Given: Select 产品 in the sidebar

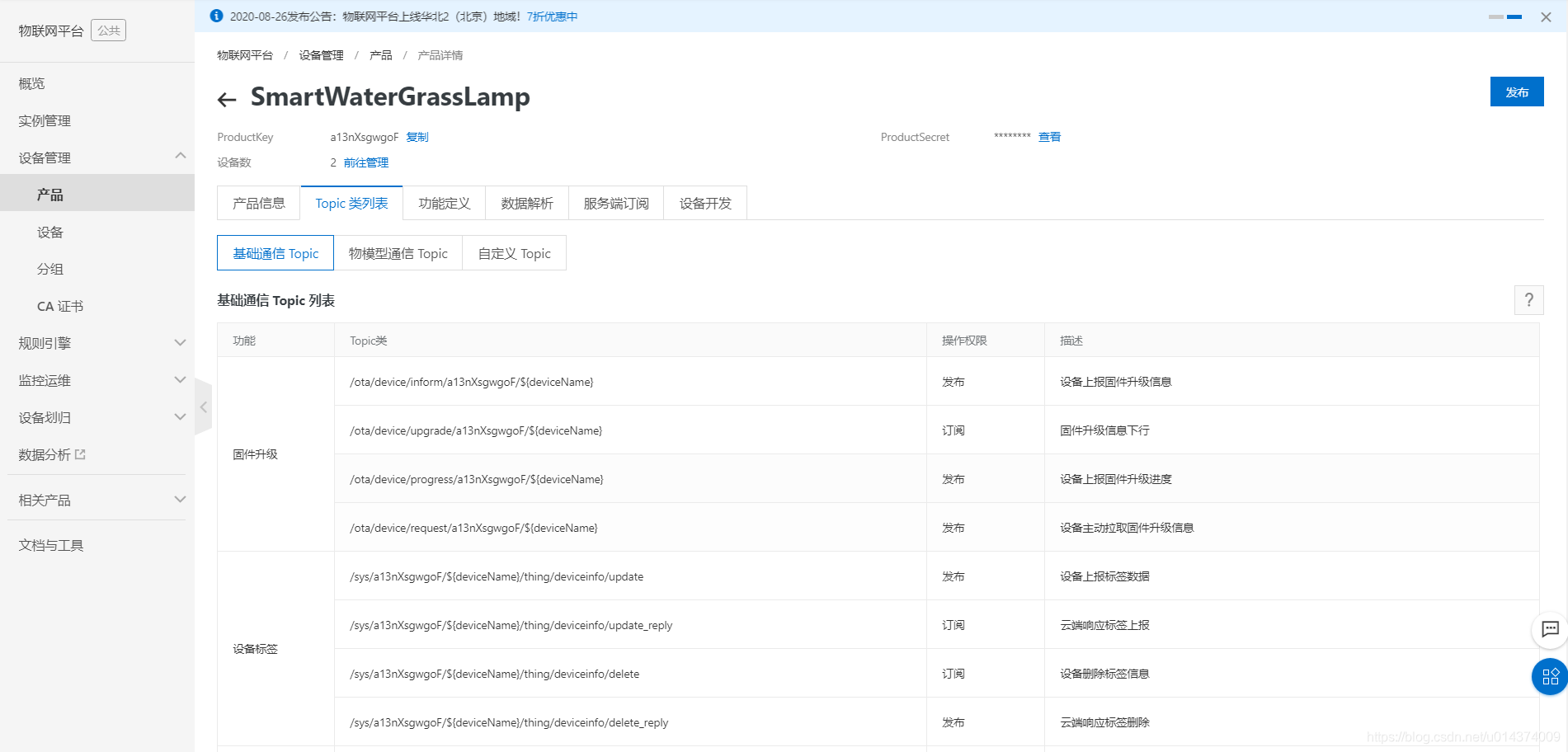Looking at the screenshot, I should pyautogui.click(x=97, y=195).
